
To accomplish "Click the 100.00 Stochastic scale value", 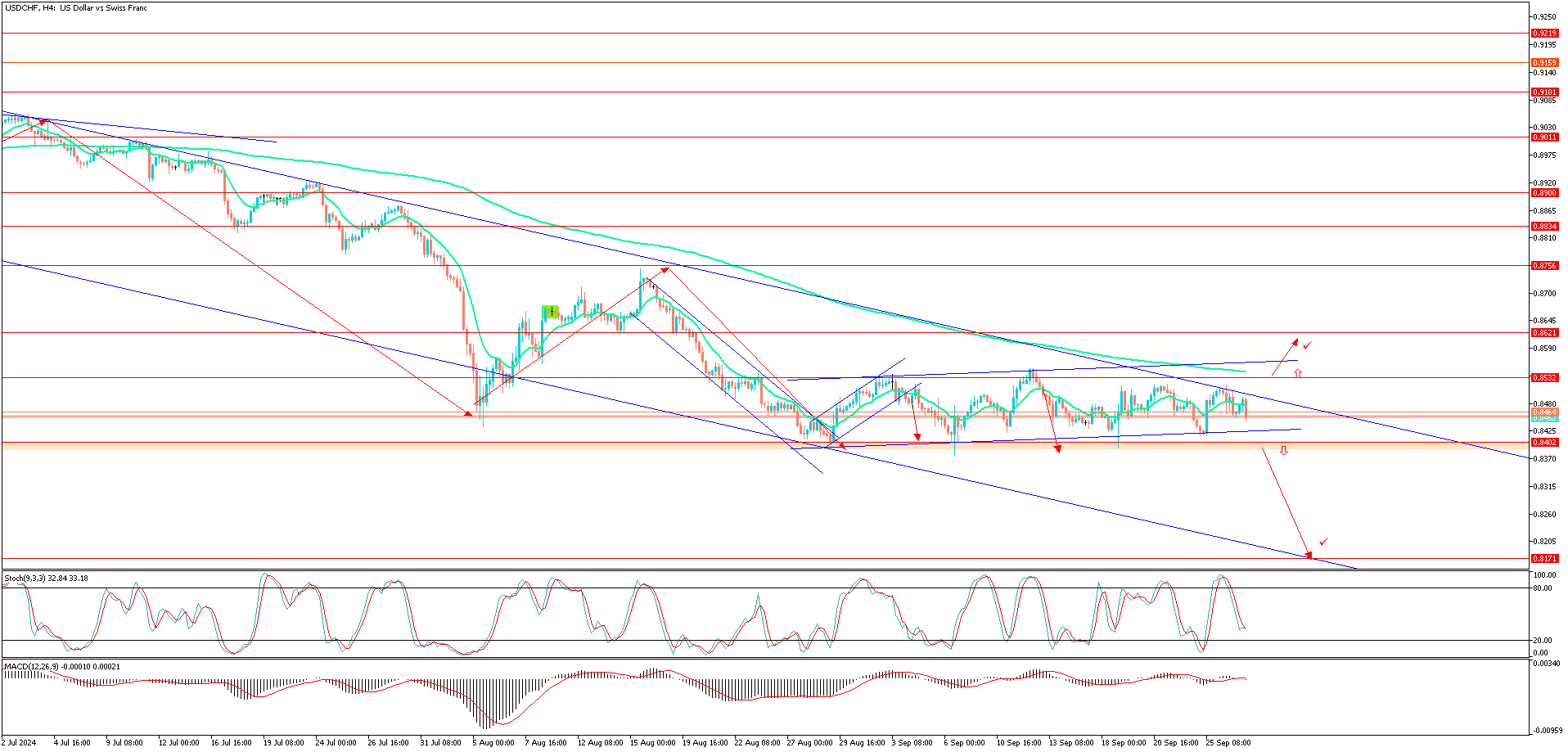I will pyautogui.click(x=1543, y=575).
